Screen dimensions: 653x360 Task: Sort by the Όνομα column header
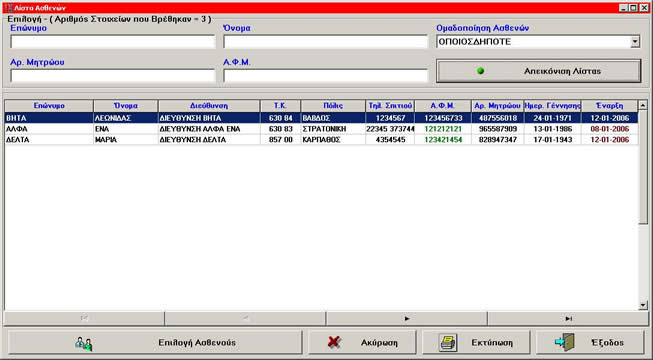[x=126, y=106]
